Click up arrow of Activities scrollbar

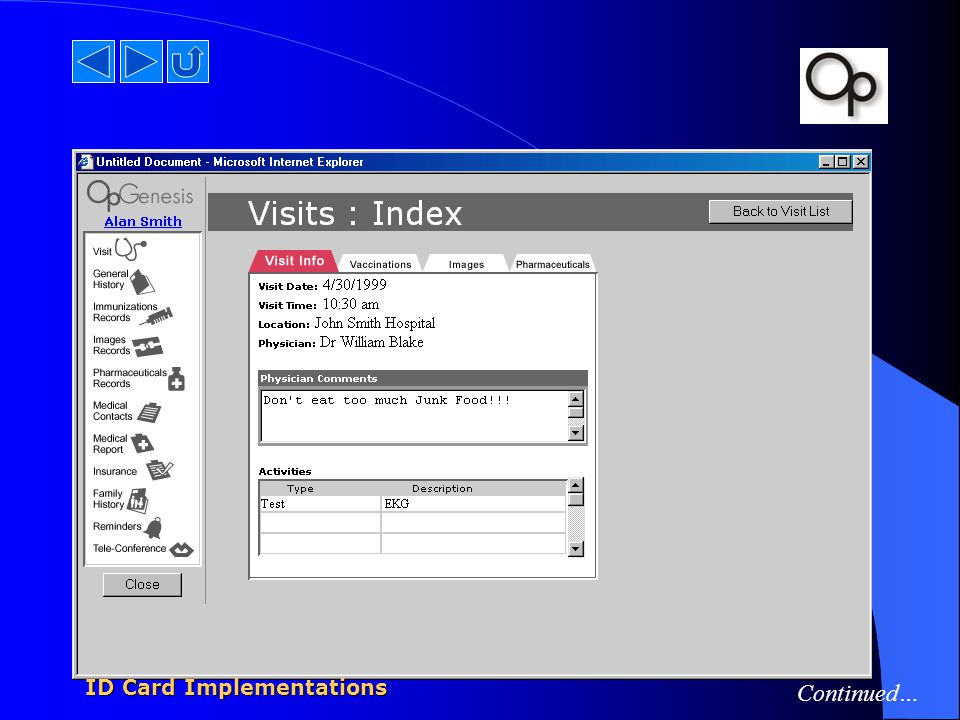tap(576, 486)
